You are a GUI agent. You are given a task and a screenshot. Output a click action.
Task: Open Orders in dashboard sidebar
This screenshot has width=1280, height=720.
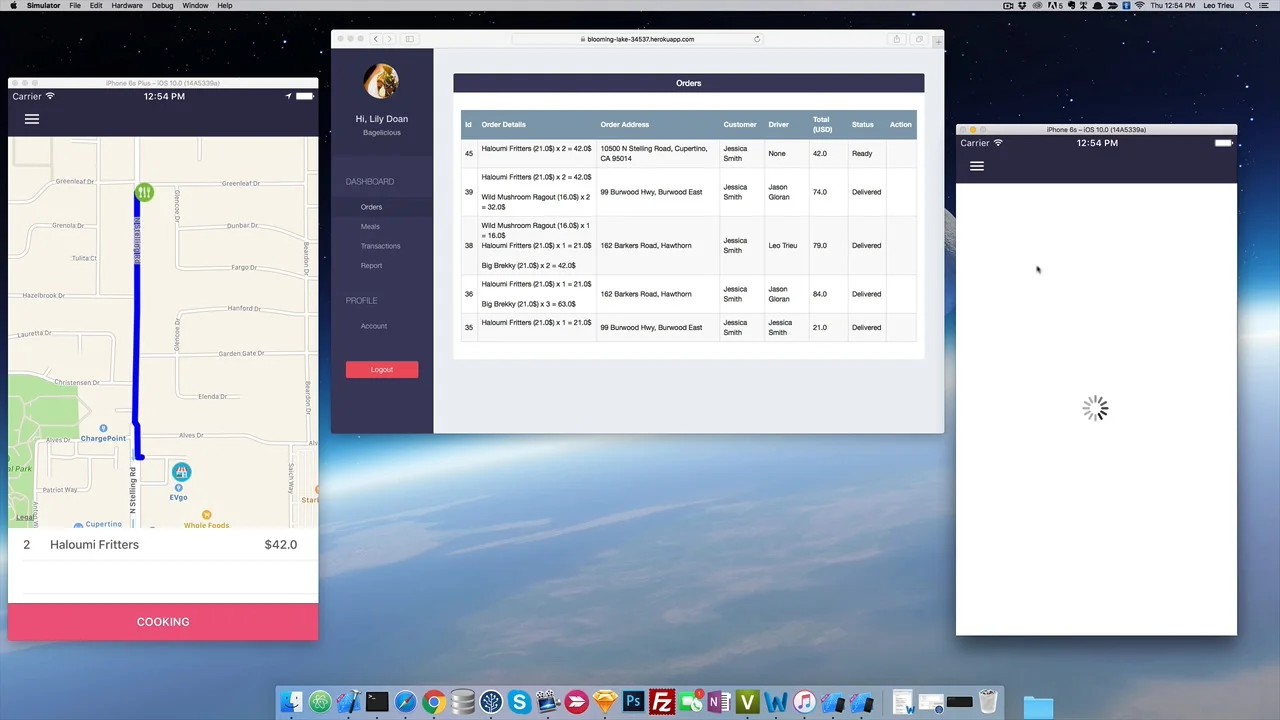click(371, 207)
